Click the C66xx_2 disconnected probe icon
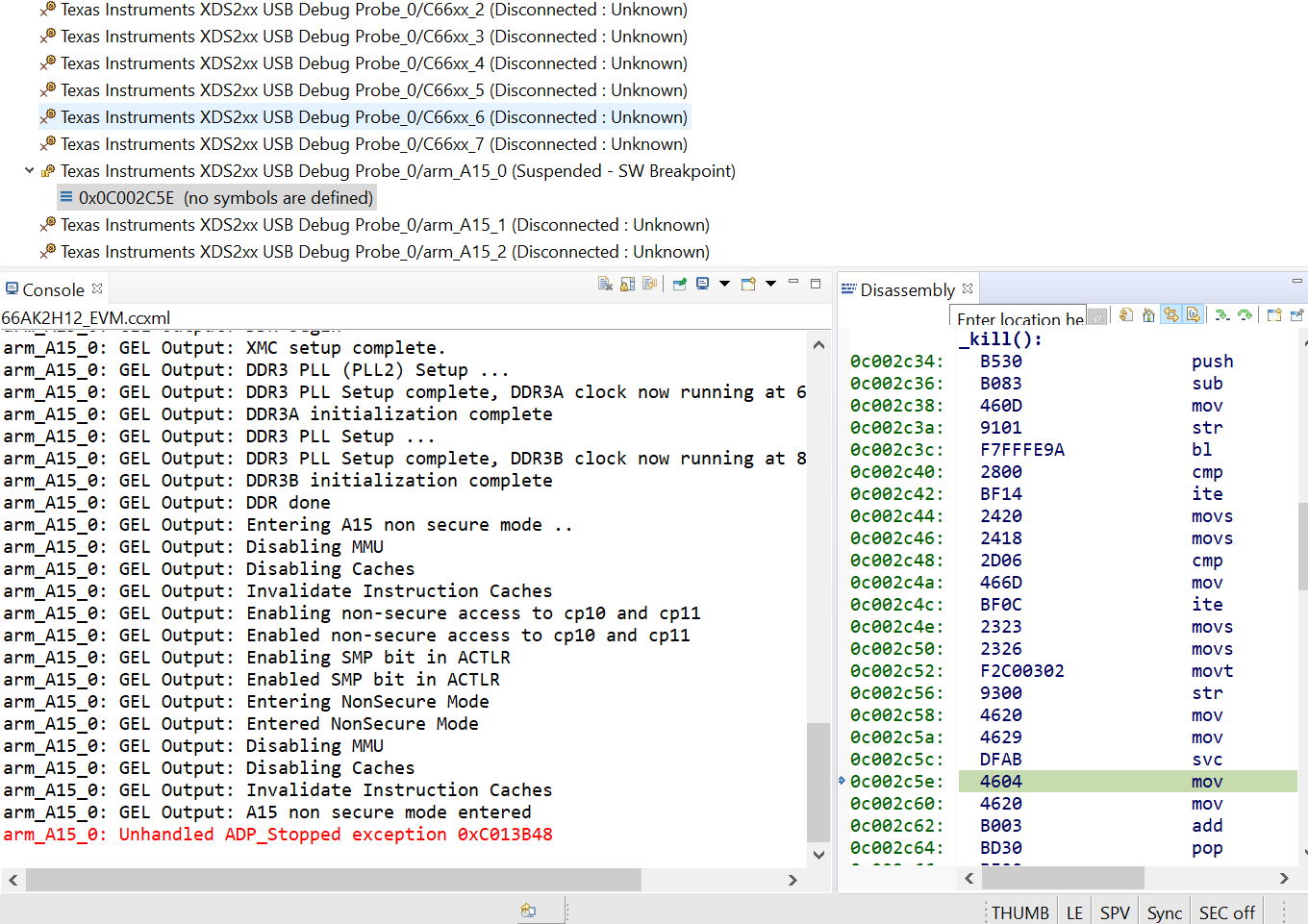Viewport: 1308px width, 924px height. (x=48, y=9)
